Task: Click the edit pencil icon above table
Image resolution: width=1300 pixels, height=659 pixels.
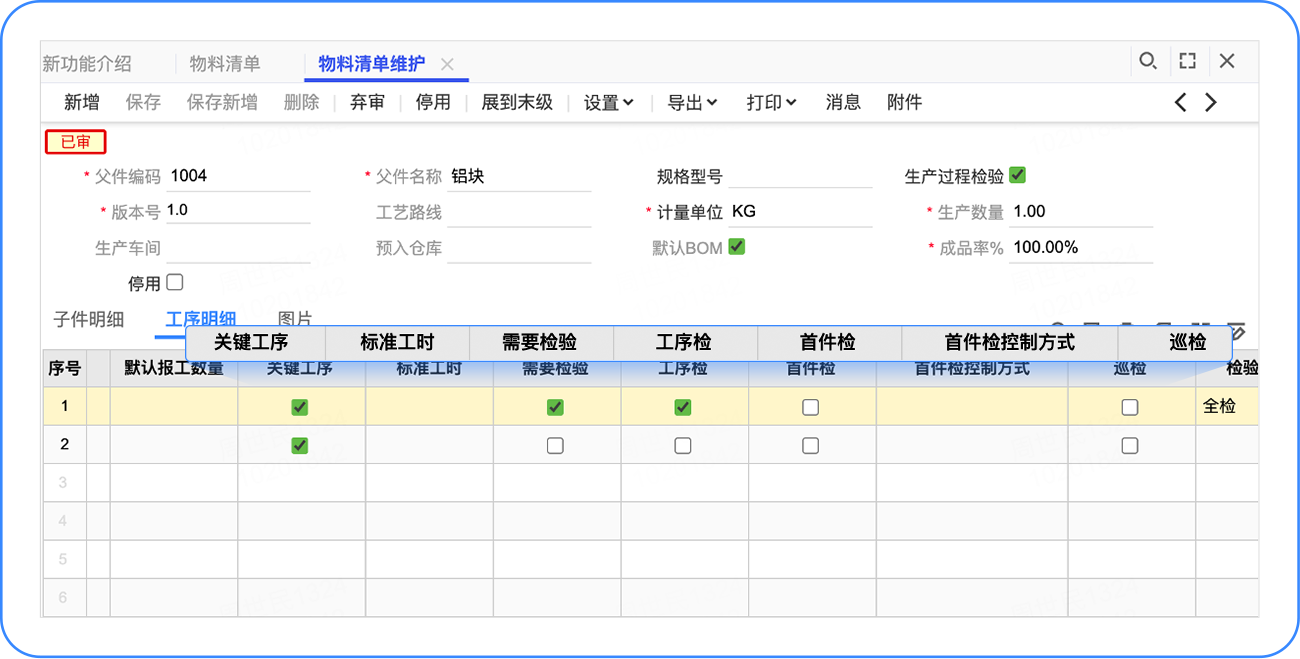Action: point(1238,331)
